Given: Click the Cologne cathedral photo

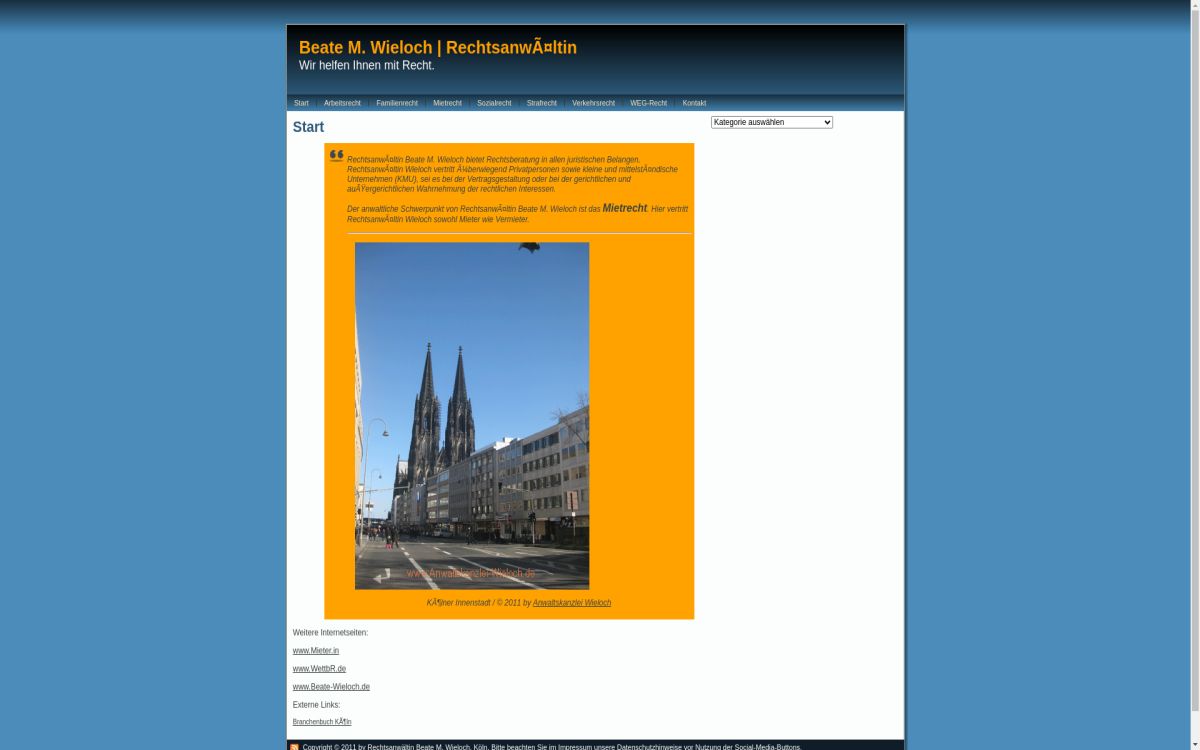Looking at the screenshot, I should point(471,414).
